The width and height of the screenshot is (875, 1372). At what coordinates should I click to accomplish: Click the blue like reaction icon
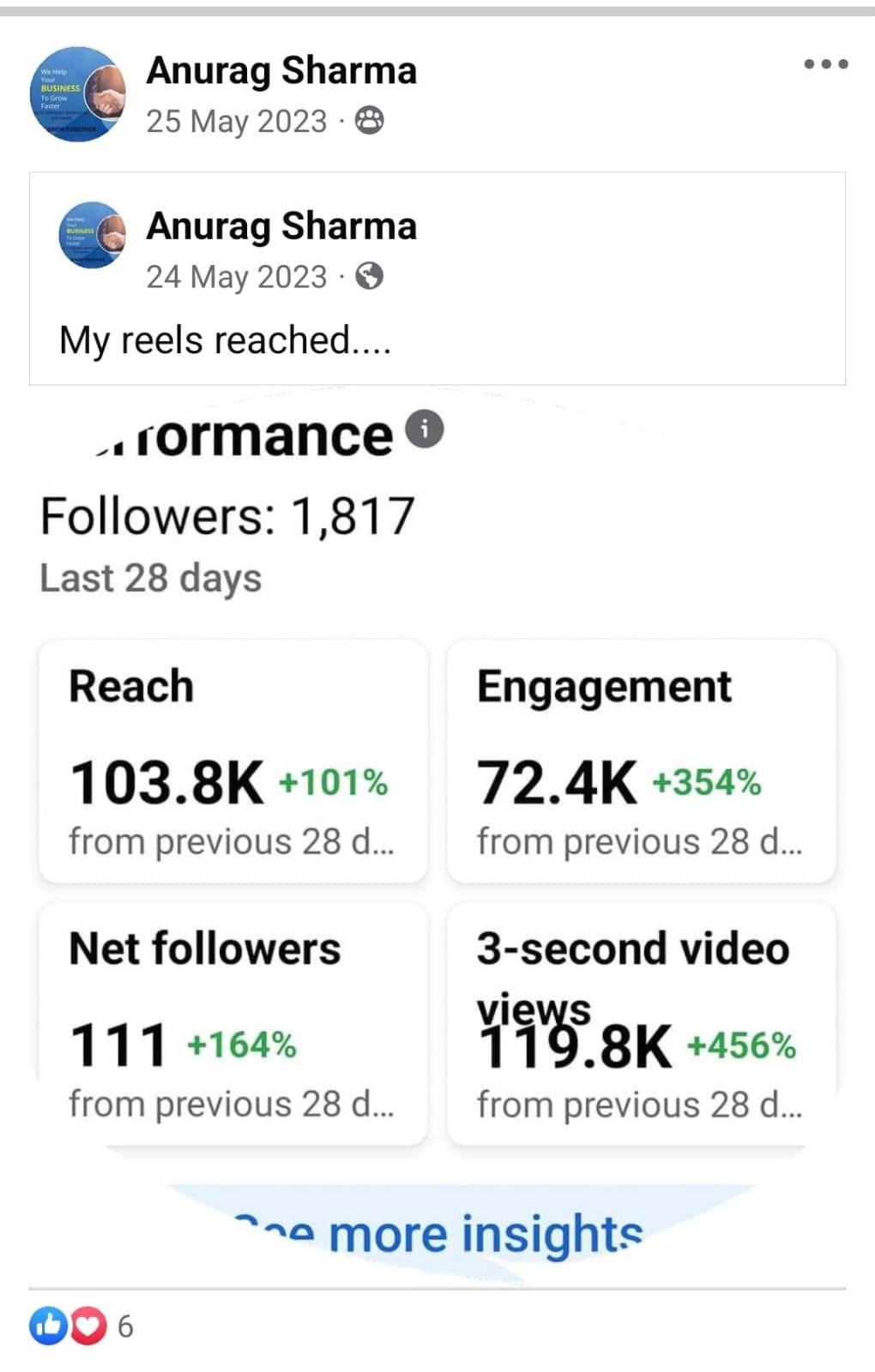click(48, 1326)
